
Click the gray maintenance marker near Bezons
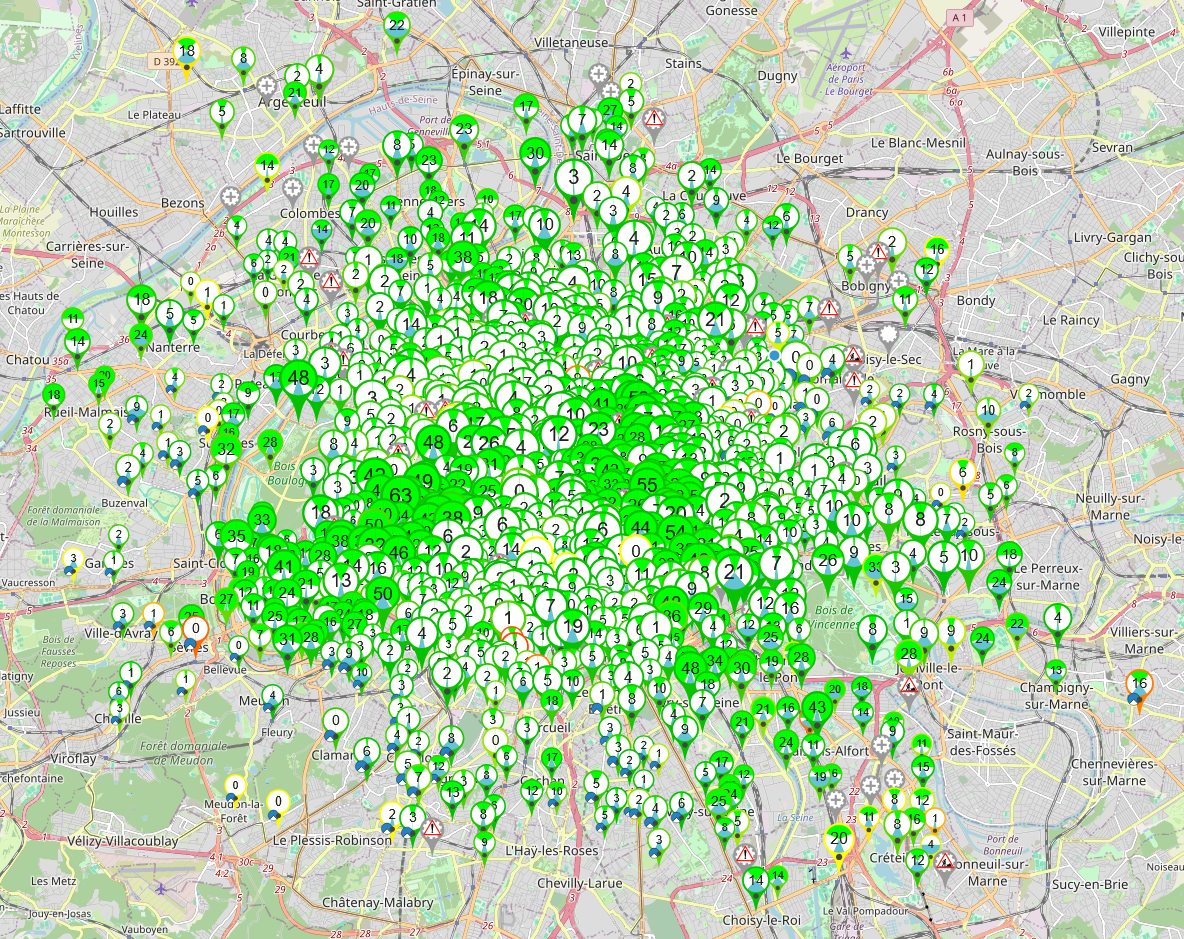click(x=231, y=196)
